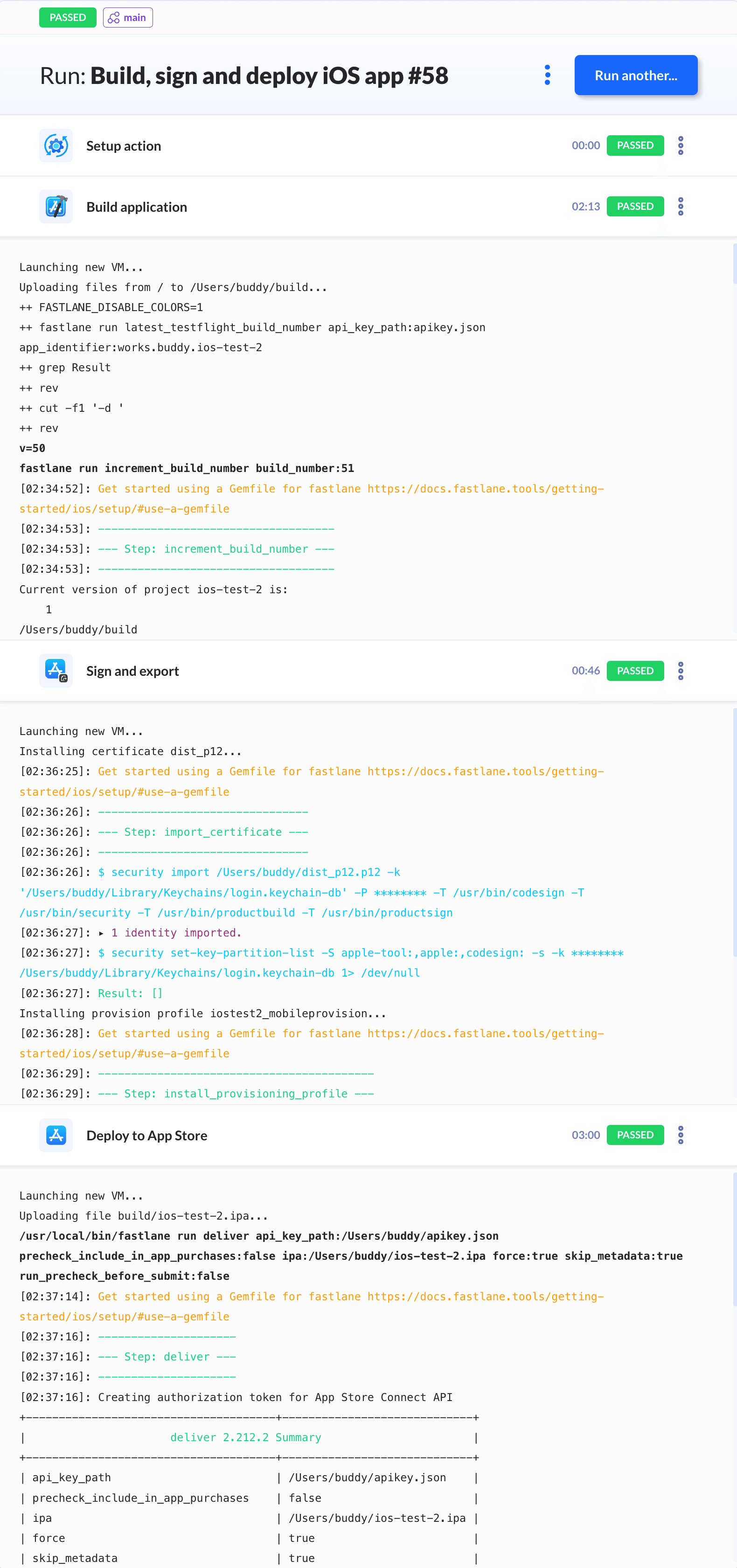The height and width of the screenshot is (1568, 737).
Task: Open three-dot menu for Setup action
Action: click(681, 146)
